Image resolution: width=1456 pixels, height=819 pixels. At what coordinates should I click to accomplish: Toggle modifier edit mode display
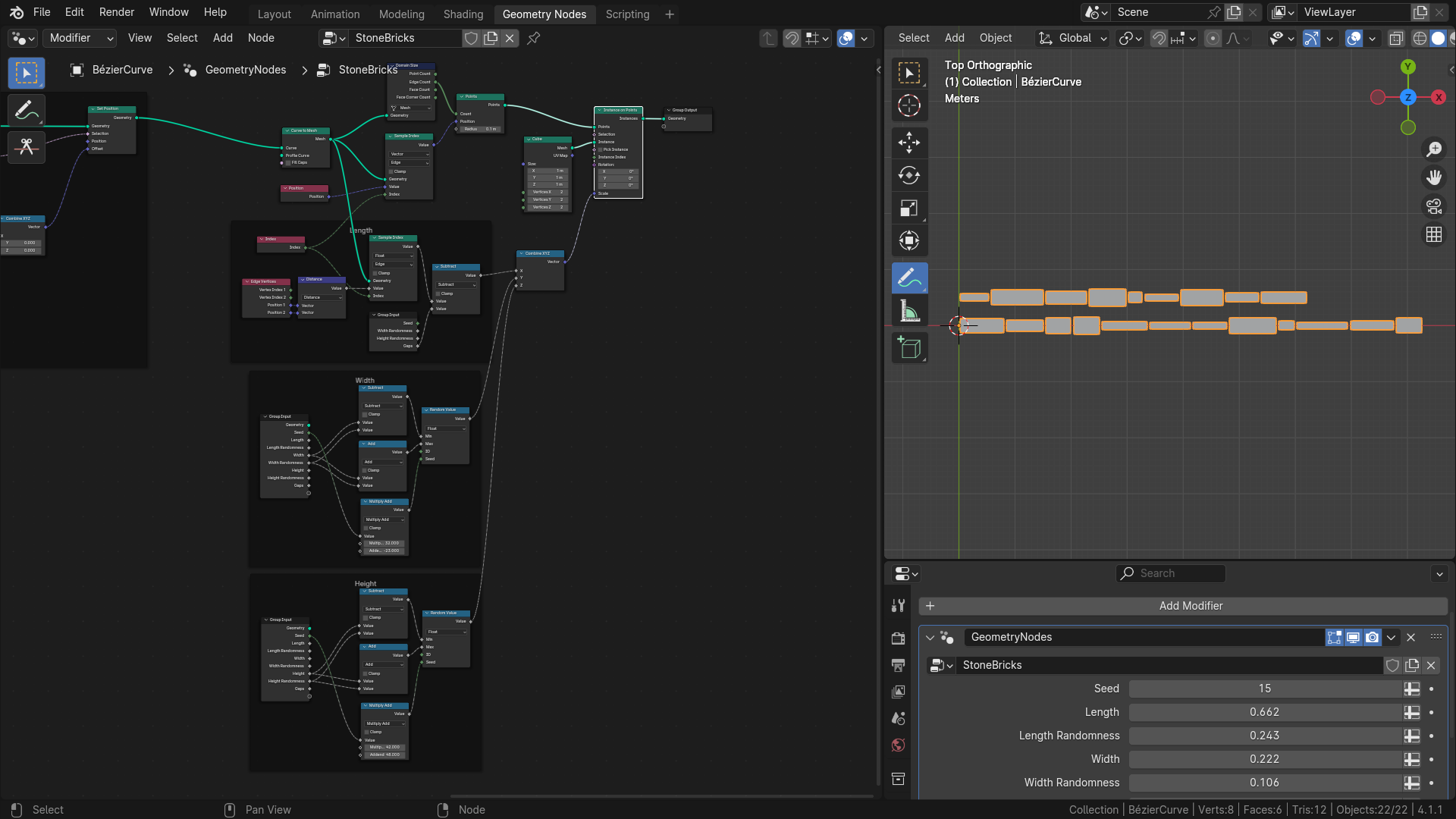[1334, 638]
